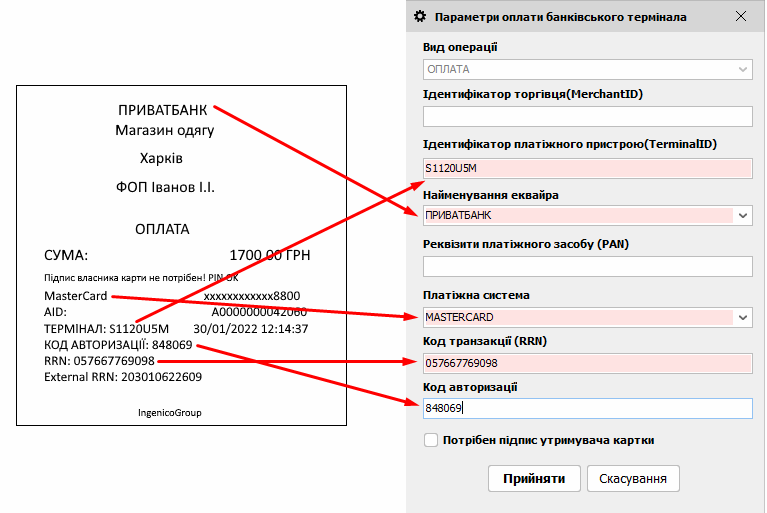Click the TerminalID field containing S1120U5M
Screen dimensions: 767x513
tap(587, 168)
